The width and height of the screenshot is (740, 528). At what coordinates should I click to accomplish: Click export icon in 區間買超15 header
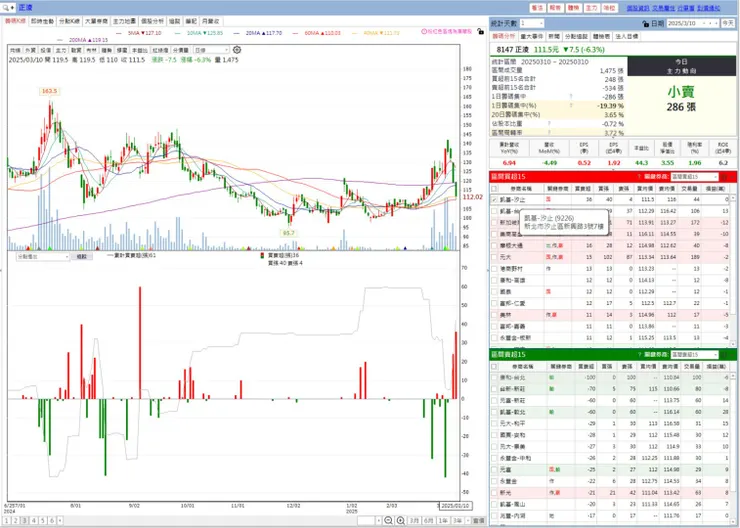(724, 177)
